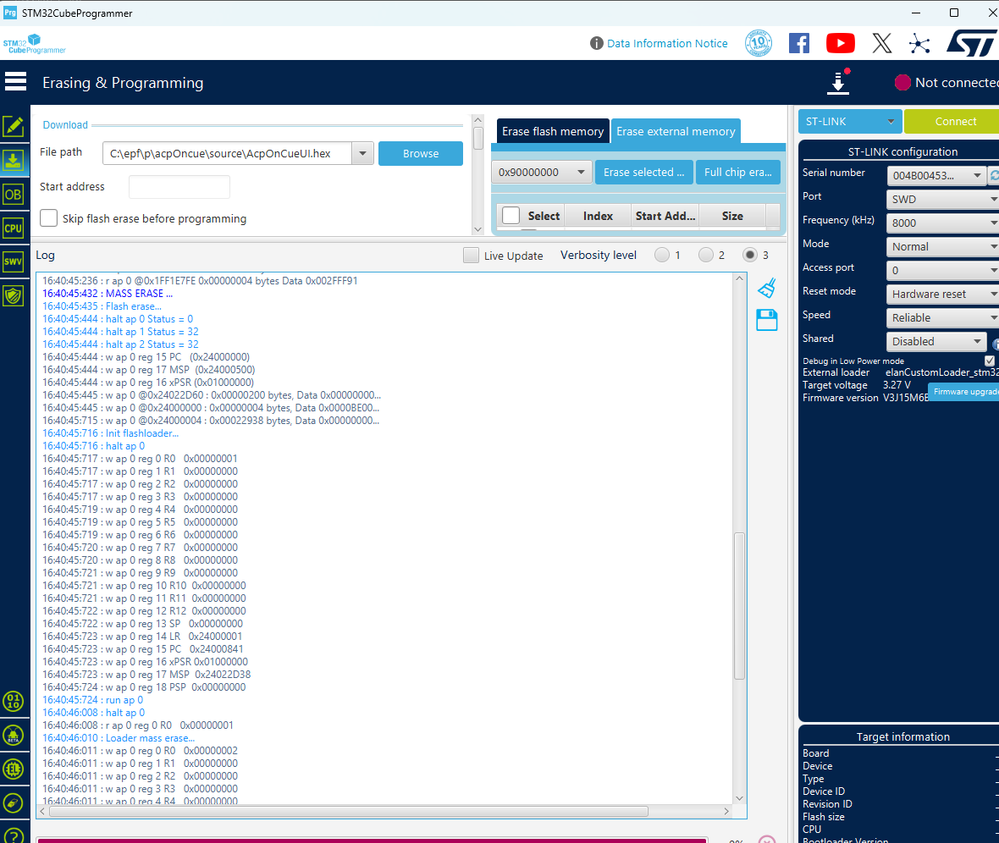Click the 10 years anniversary badge
Screen dimensions: 999x843
point(758,43)
